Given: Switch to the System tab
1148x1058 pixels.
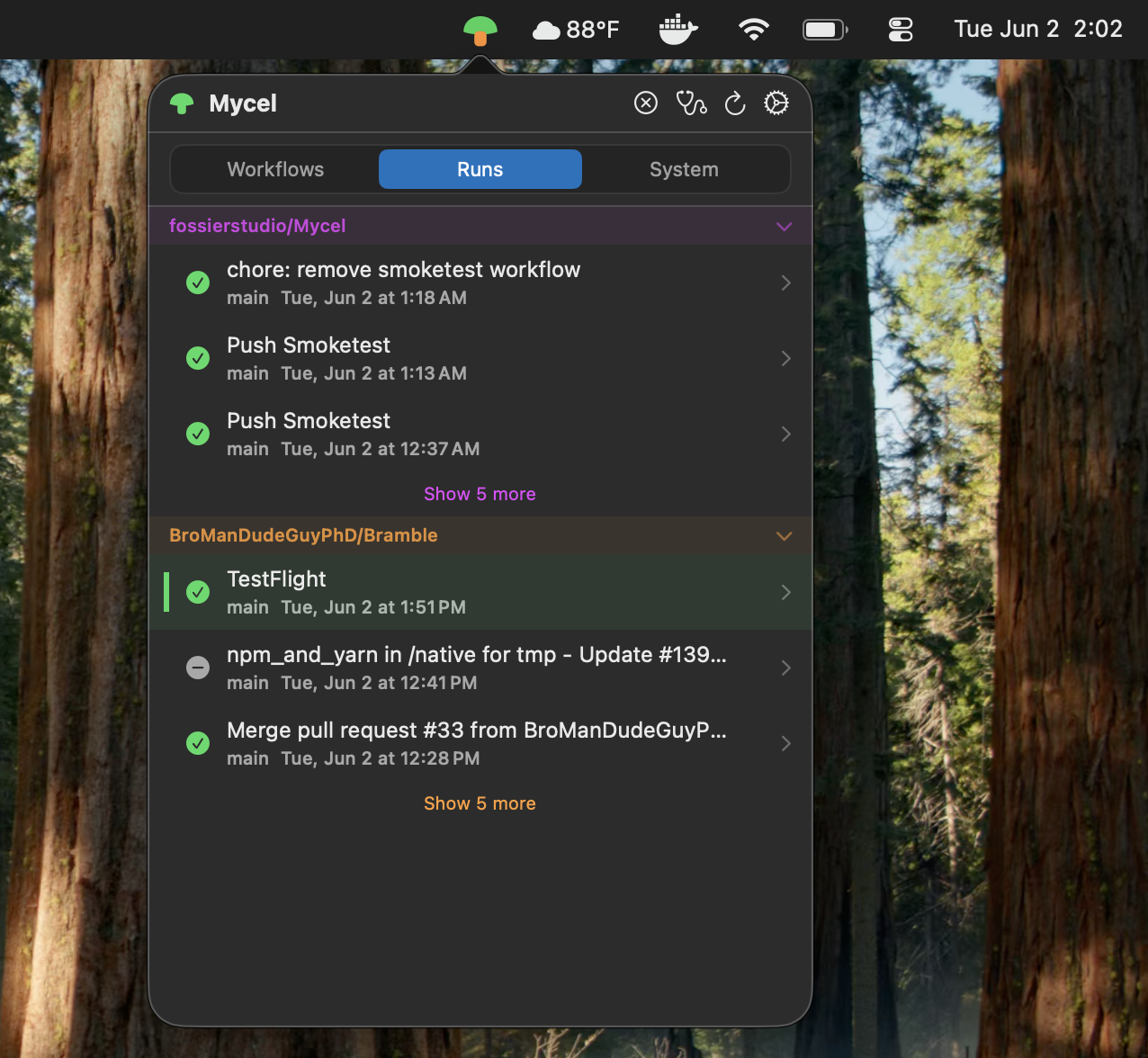Looking at the screenshot, I should (685, 169).
